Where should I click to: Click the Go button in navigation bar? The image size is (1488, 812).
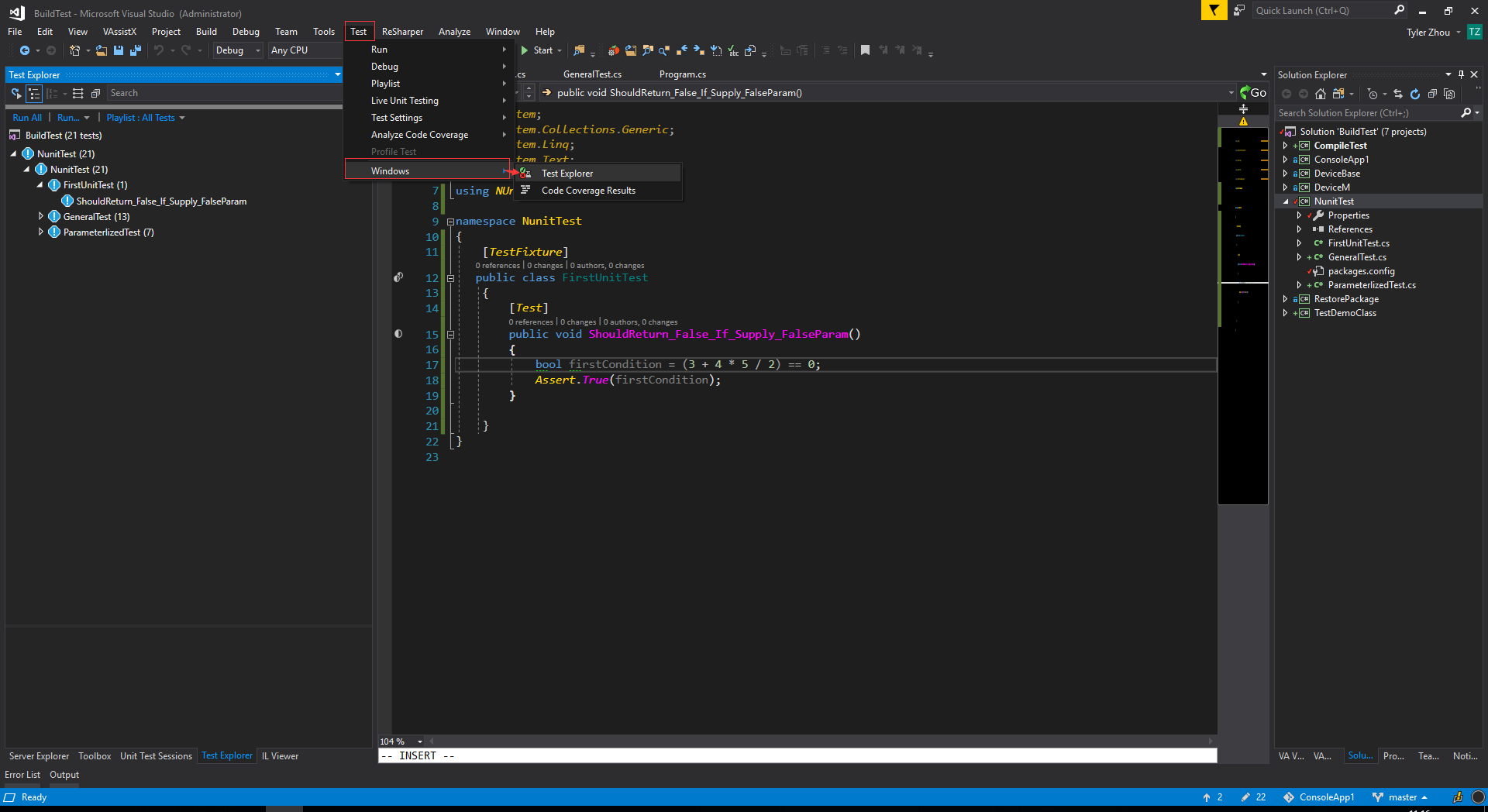1253,93
